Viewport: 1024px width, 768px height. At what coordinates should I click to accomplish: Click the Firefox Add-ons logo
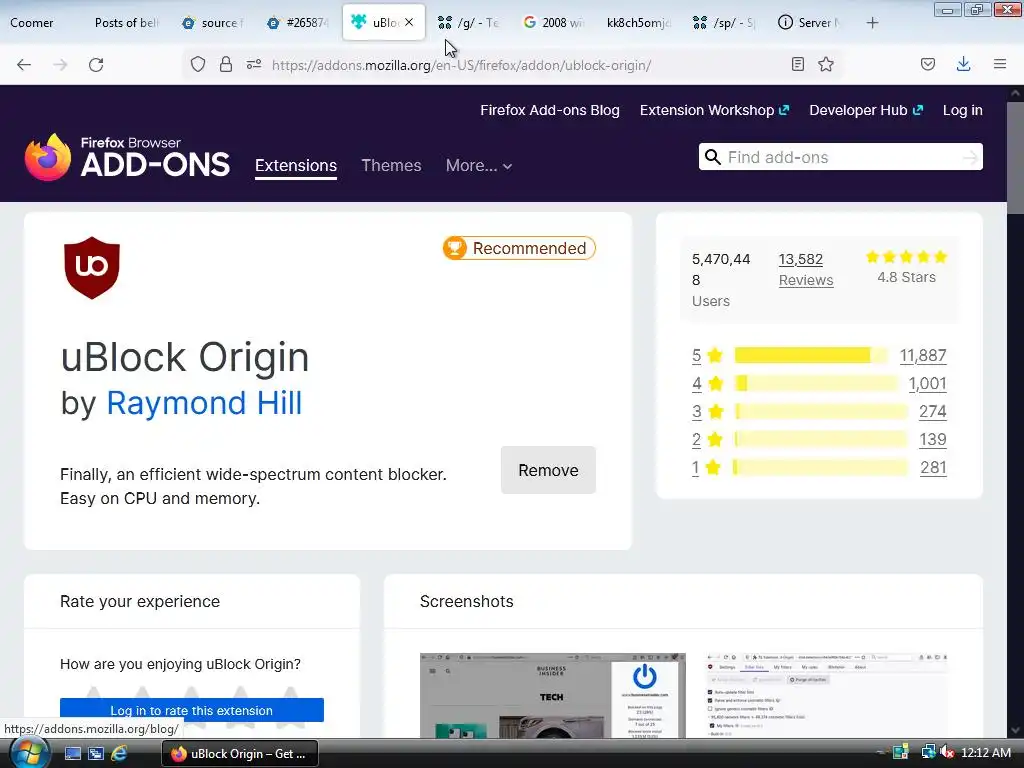[127, 157]
